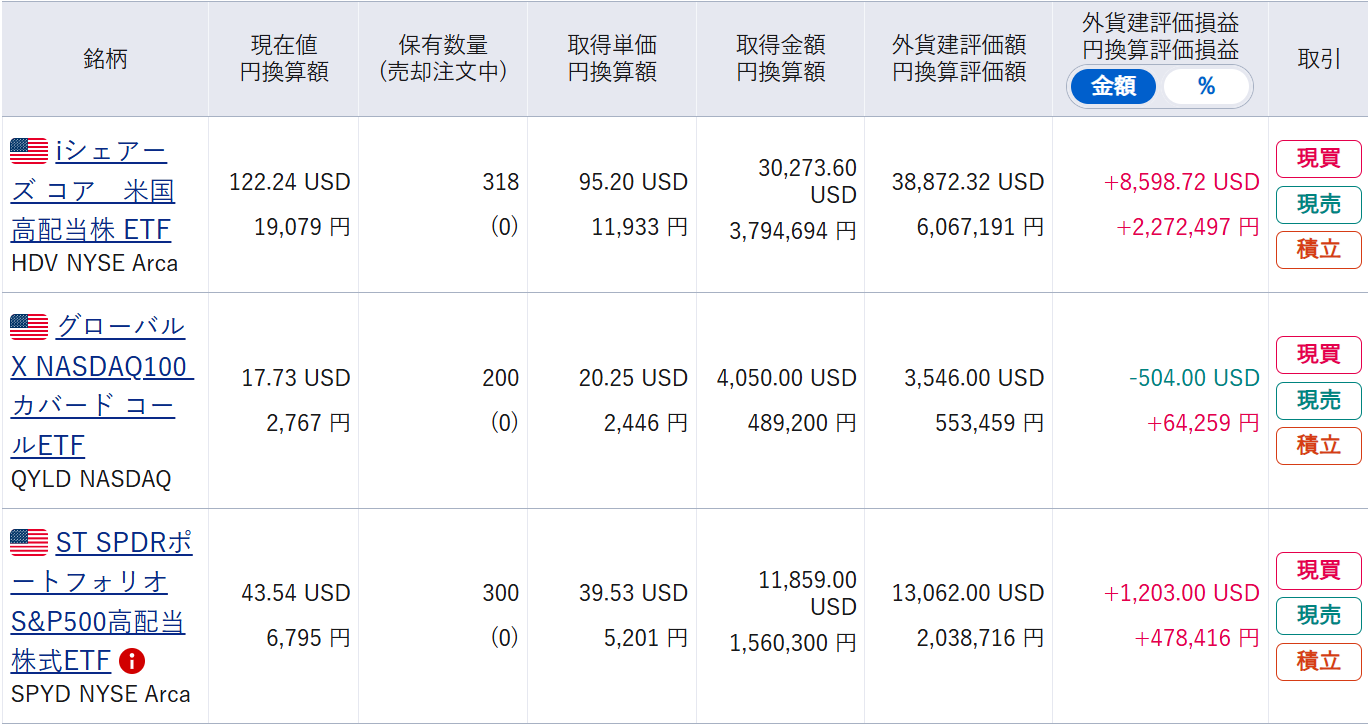Click the red info icon beside SPYD
The image size is (1368, 726).
(x=131, y=661)
